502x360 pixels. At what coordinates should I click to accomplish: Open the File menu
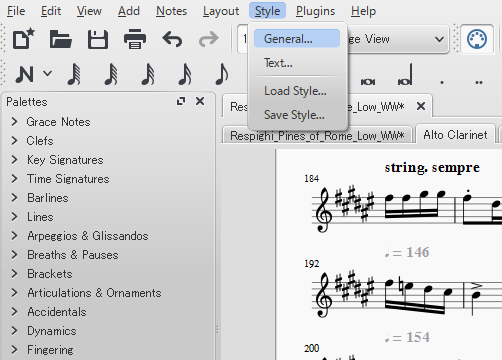[16, 11]
